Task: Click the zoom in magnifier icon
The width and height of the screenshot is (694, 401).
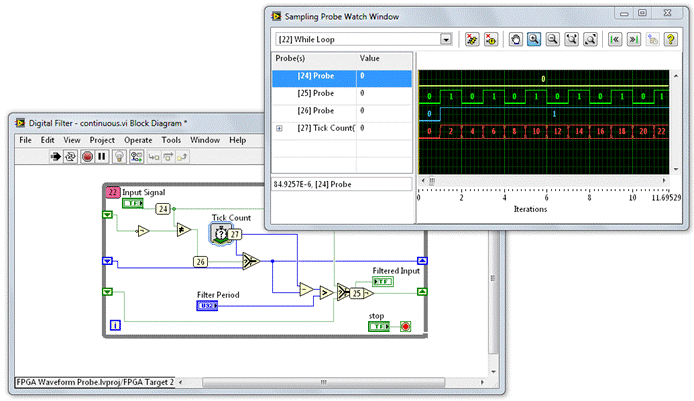Action: click(x=535, y=39)
